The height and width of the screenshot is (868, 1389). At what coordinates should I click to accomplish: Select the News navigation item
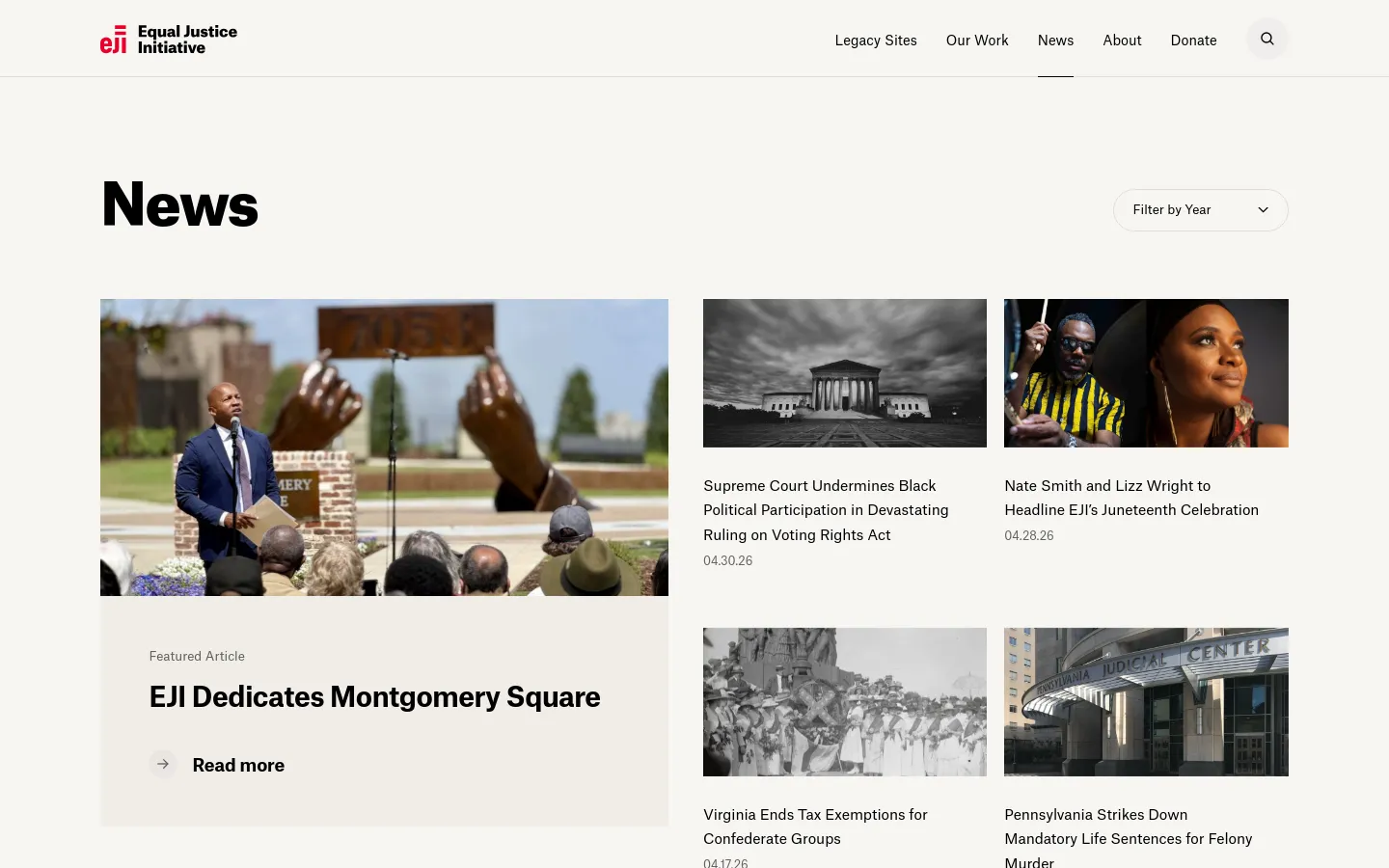click(1055, 41)
